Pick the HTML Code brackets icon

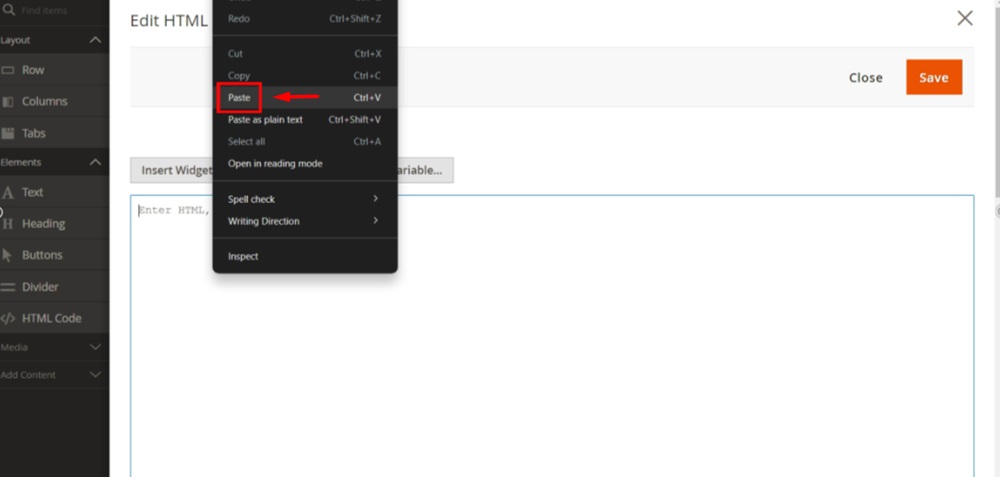click(x=8, y=318)
